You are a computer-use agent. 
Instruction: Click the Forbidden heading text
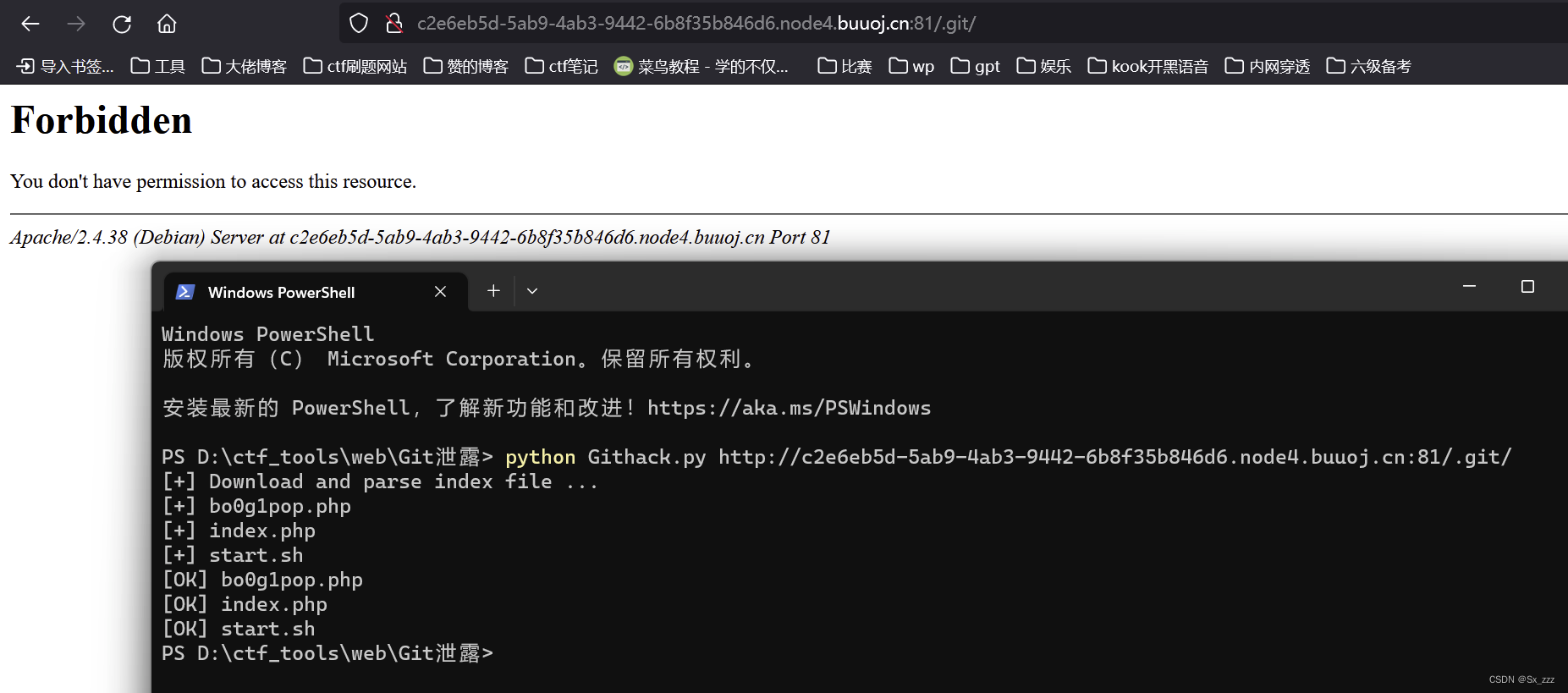(x=102, y=120)
